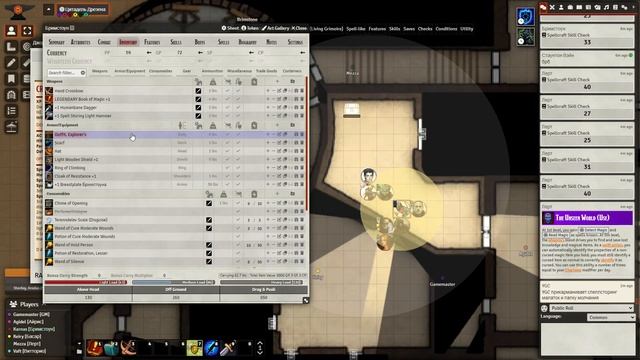Open the Compendium Packs sidebar tab

[x=615, y=7]
